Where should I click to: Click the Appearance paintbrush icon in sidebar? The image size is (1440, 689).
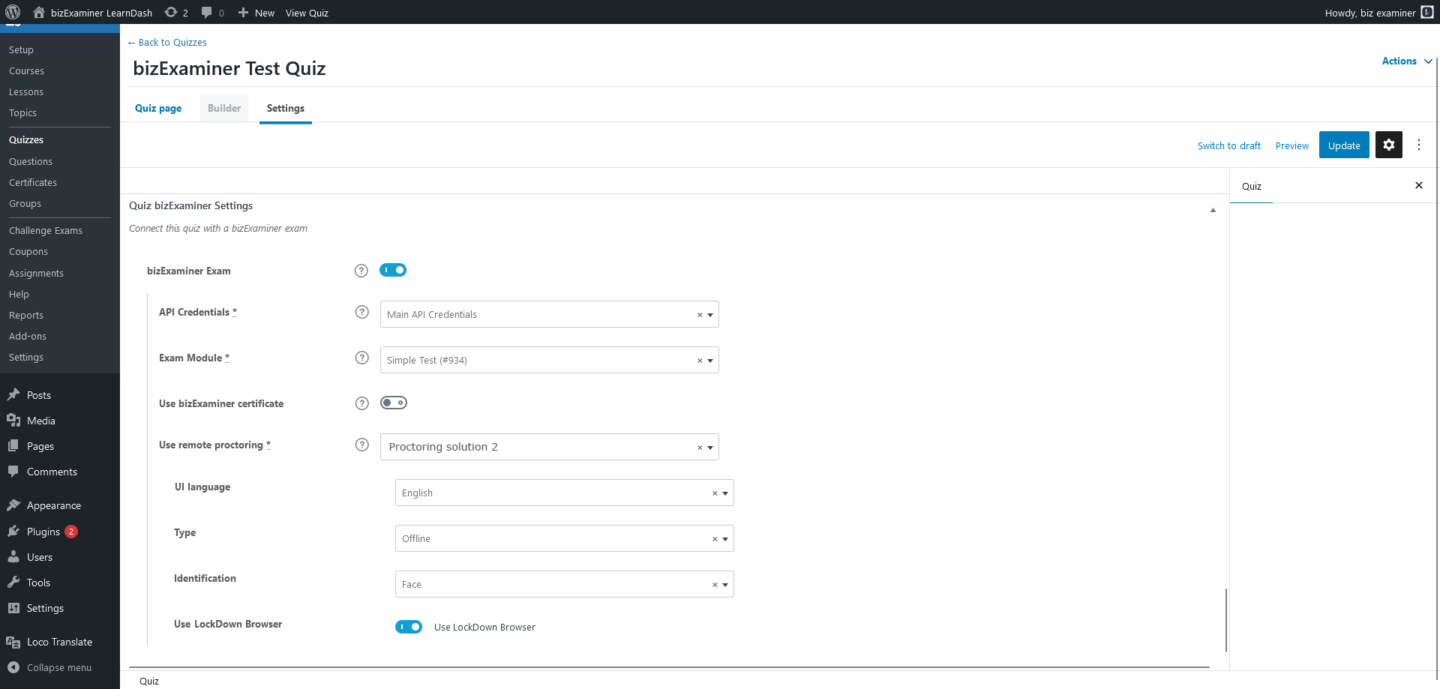[13, 505]
